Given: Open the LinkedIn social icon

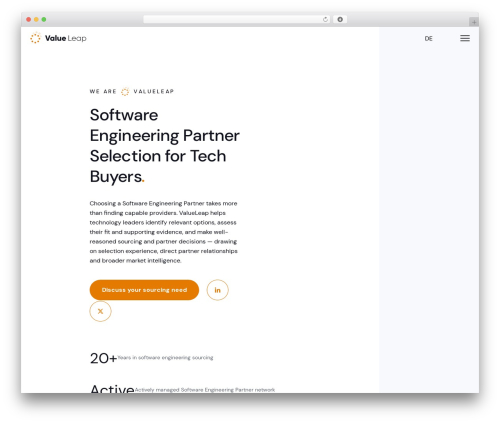Looking at the screenshot, I should (217, 290).
